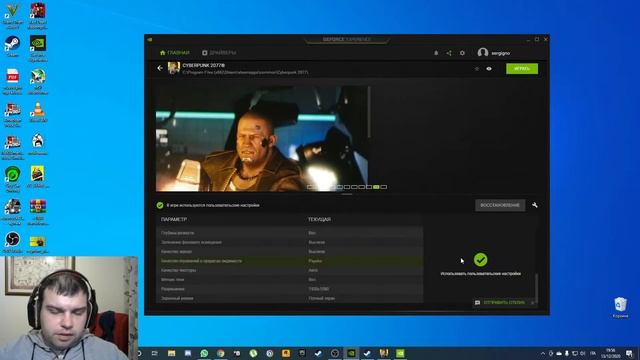The width and height of the screenshot is (640, 360).
Task: Select the Экранный режим row
Action: point(290,298)
